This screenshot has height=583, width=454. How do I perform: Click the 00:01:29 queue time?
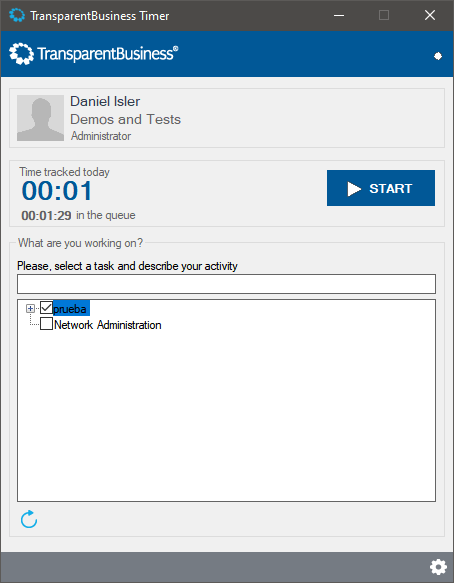[46, 215]
